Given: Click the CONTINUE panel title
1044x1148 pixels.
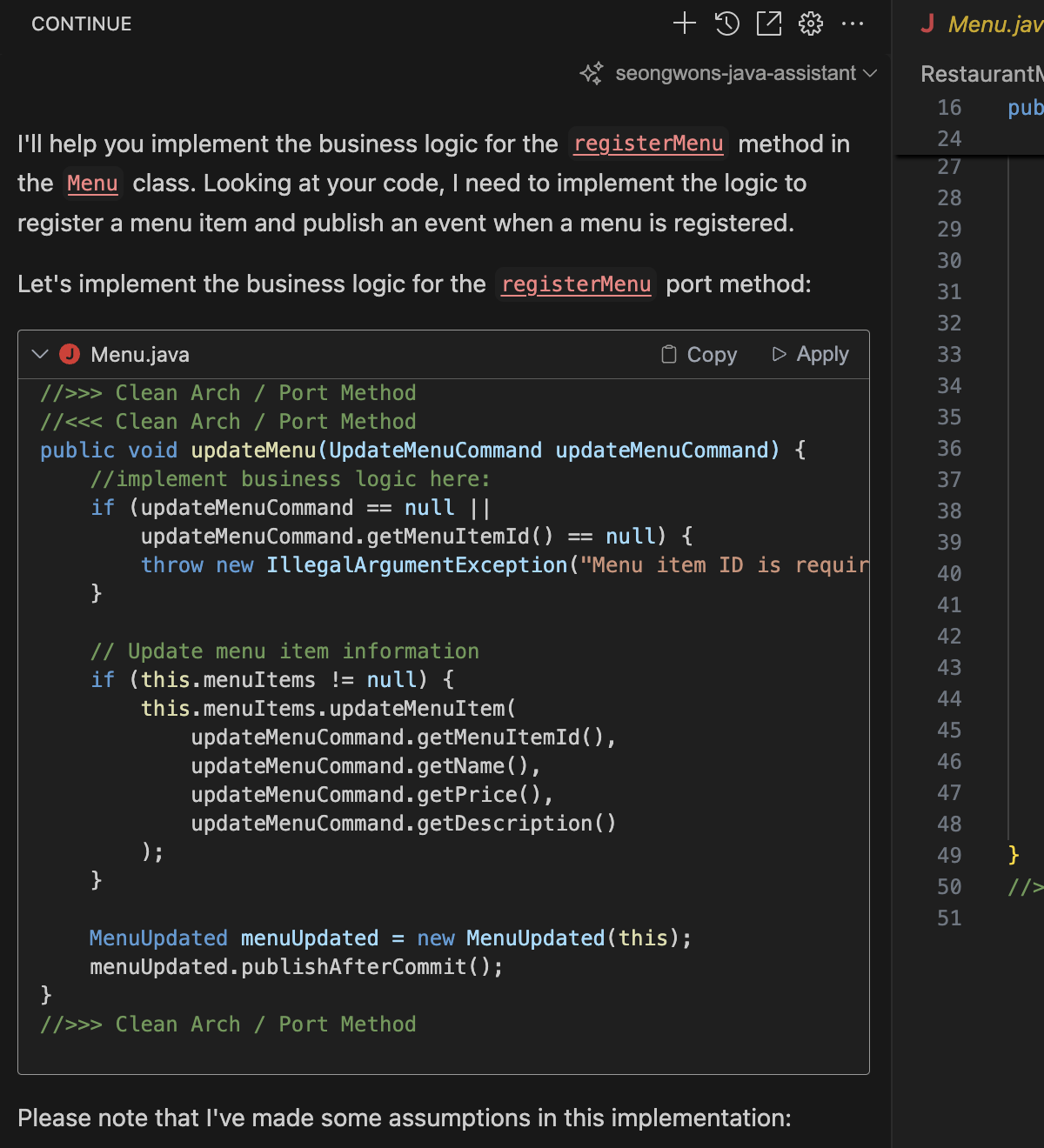Looking at the screenshot, I should point(82,24).
